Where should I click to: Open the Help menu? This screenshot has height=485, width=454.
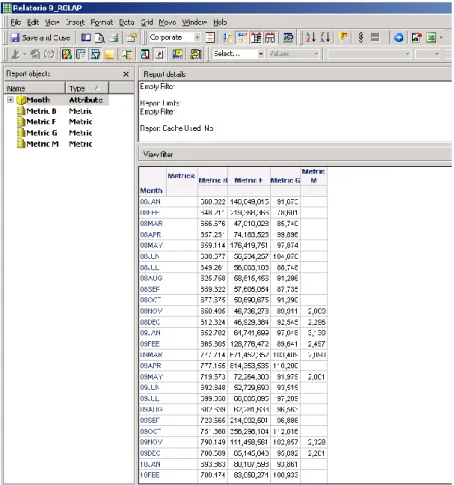pos(220,22)
